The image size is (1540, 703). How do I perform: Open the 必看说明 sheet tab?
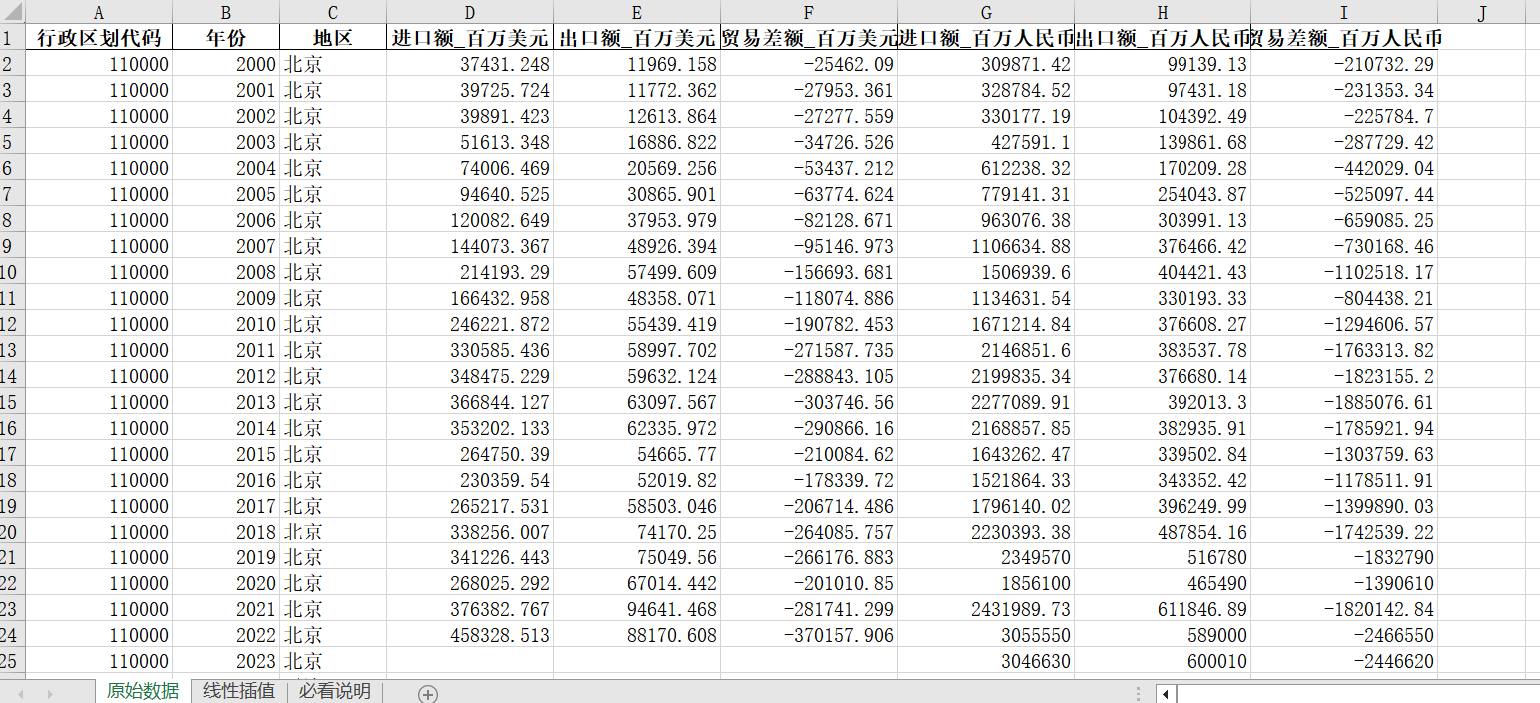(334, 691)
